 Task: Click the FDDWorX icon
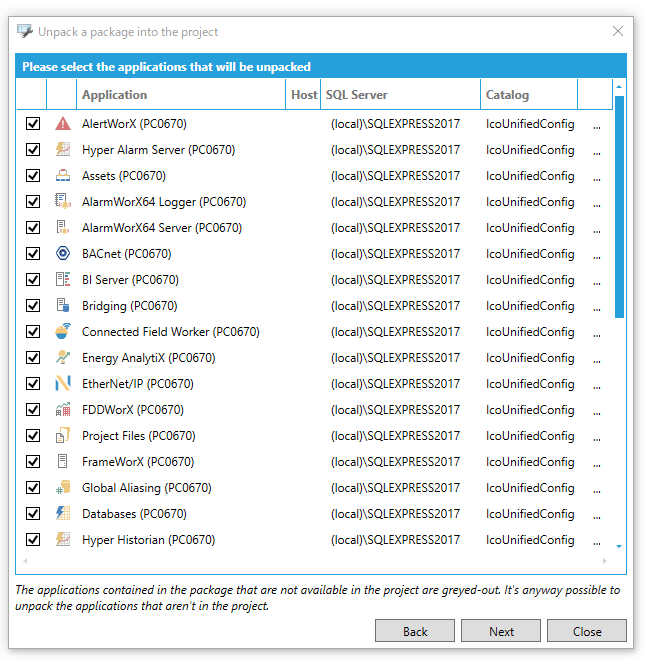(62, 410)
